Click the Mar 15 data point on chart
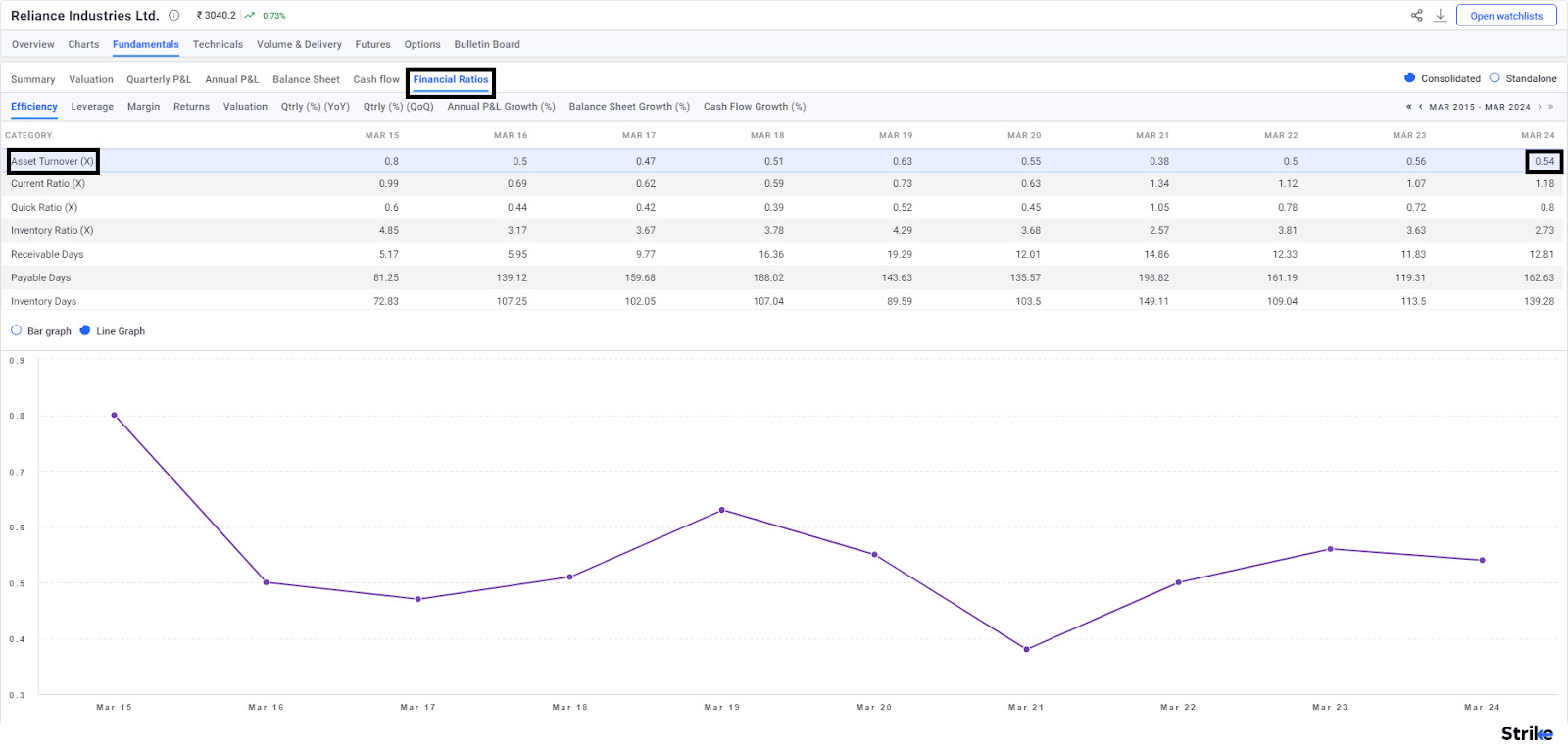The image size is (1568, 752). [115, 415]
